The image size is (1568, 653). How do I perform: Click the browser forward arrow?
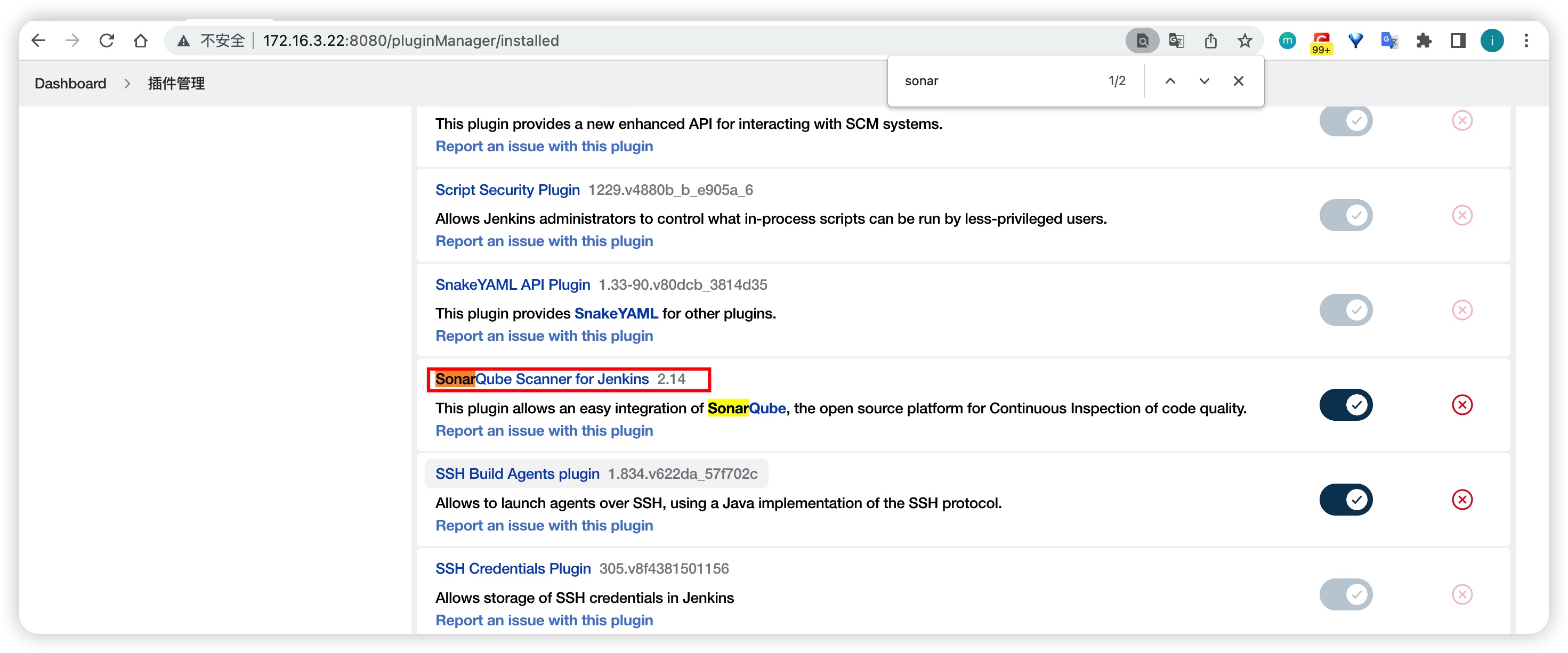pos(72,41)
